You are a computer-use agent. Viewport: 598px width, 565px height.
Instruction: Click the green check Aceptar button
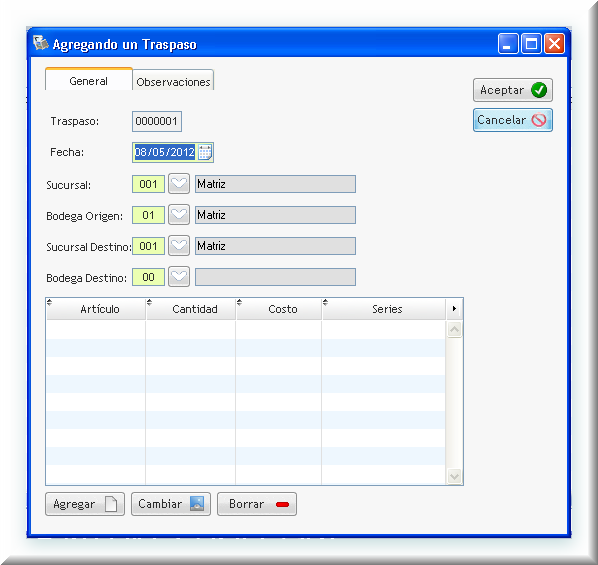click(x=513, y=90)
